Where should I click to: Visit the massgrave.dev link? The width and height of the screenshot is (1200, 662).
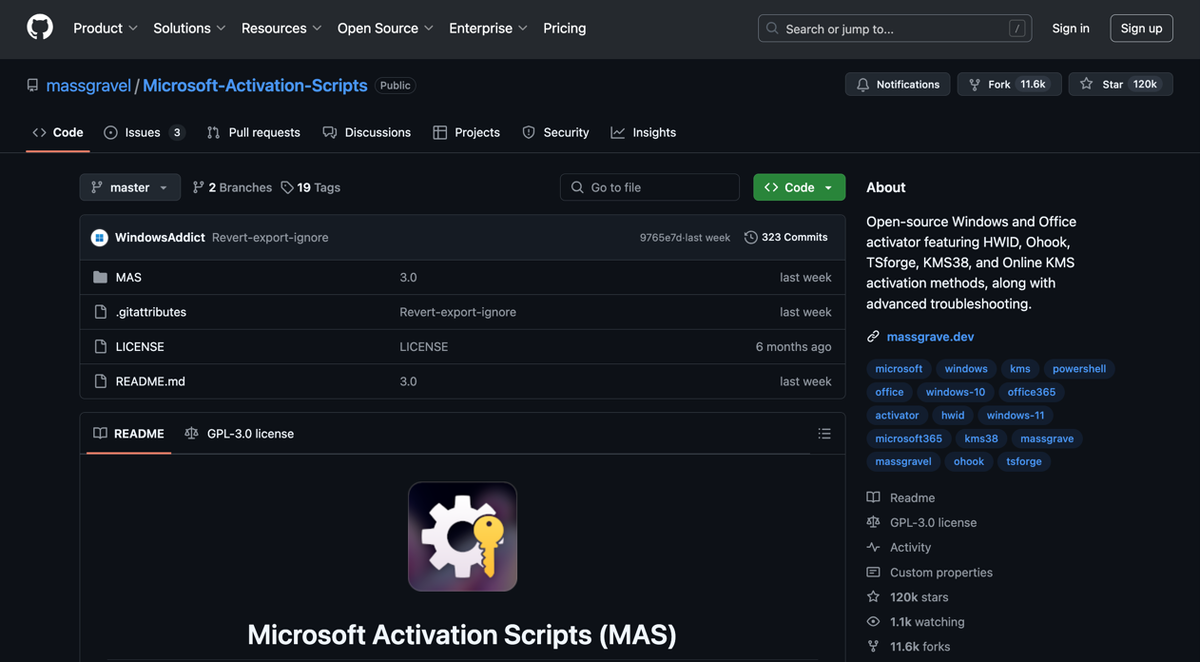(930, 337)
